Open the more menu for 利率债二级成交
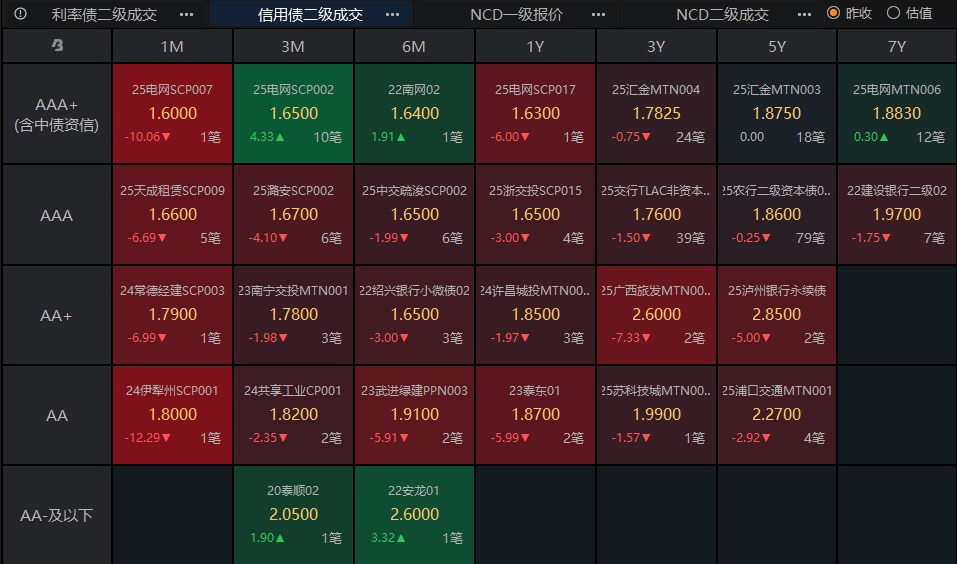 click(x=187, y=14)
